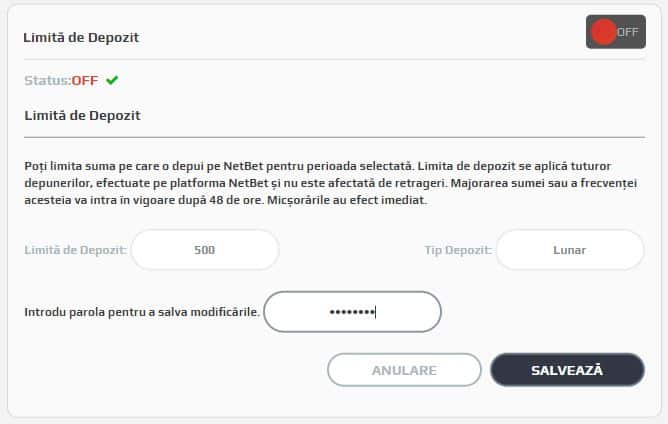Click the Tip Depozit: field label
The height and width of the screenshot is (424, 668).
[456, 250]
